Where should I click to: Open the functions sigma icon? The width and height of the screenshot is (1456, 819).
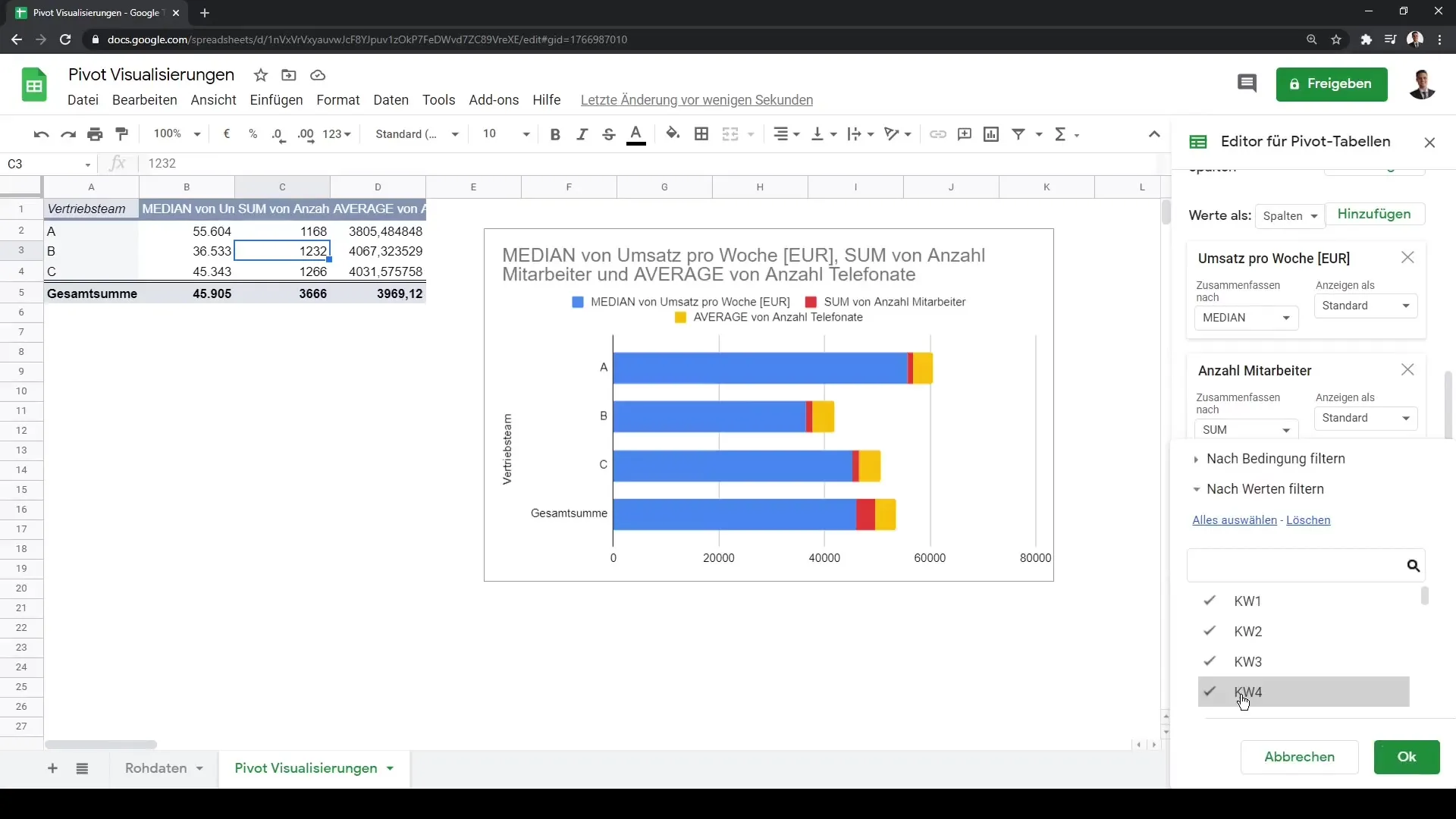(1060, 134)
